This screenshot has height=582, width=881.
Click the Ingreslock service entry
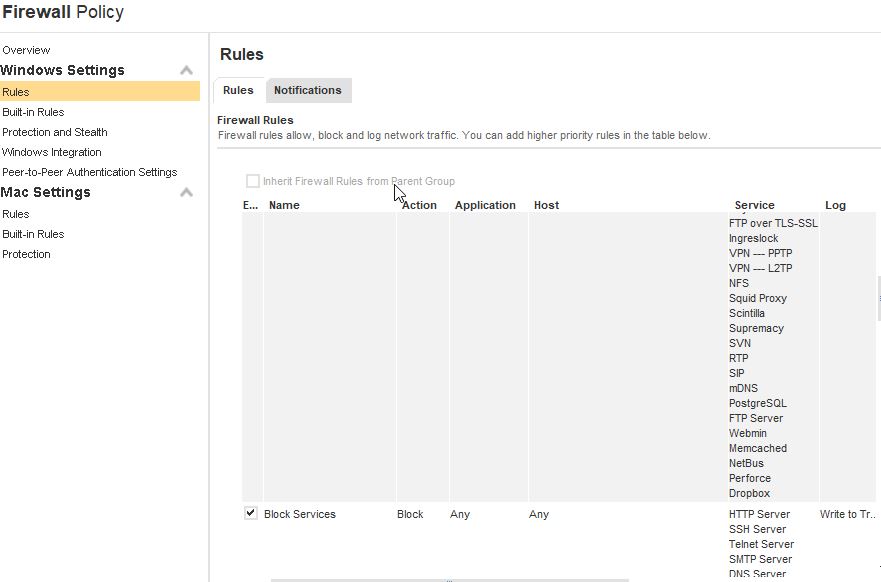coord(753,238)
